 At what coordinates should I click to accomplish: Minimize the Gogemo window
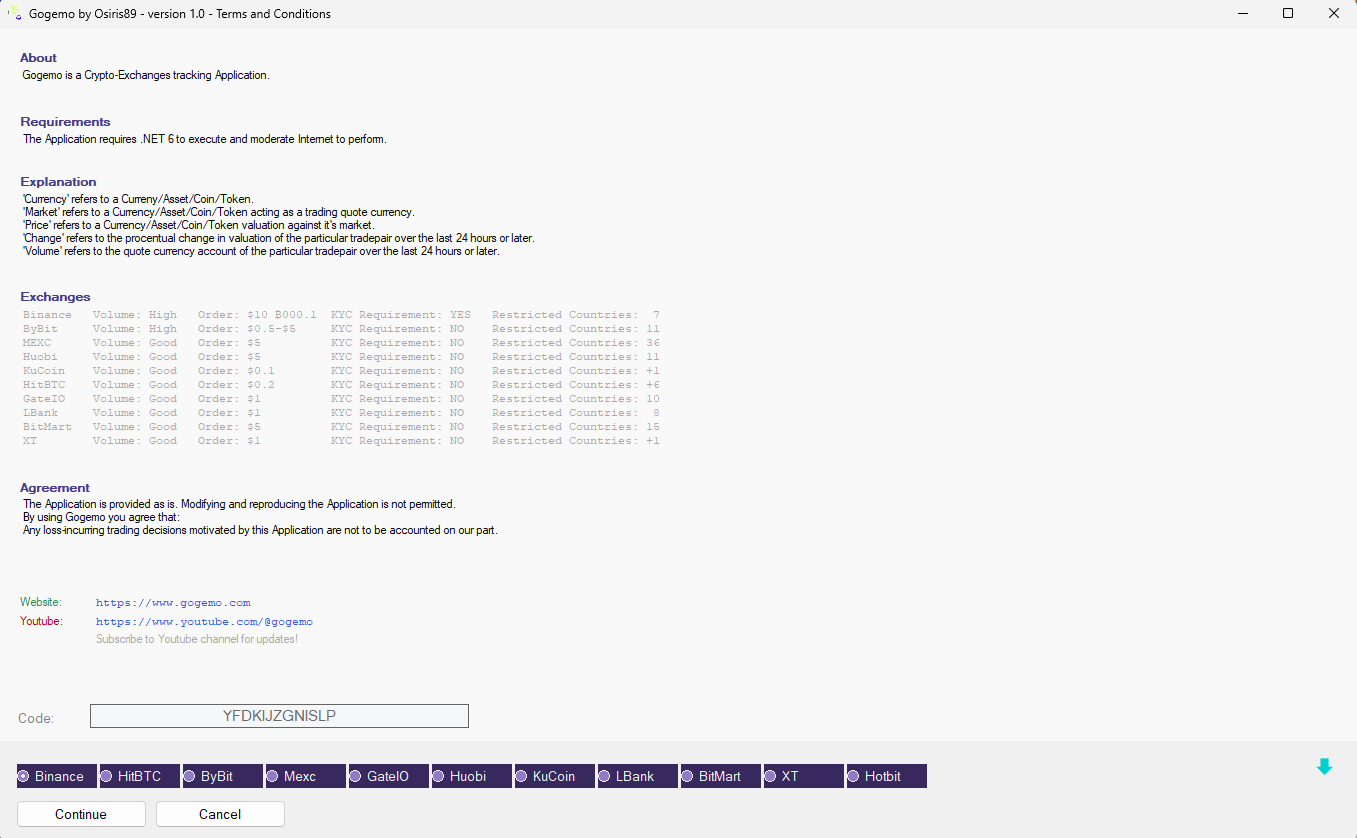(1242, 14)
